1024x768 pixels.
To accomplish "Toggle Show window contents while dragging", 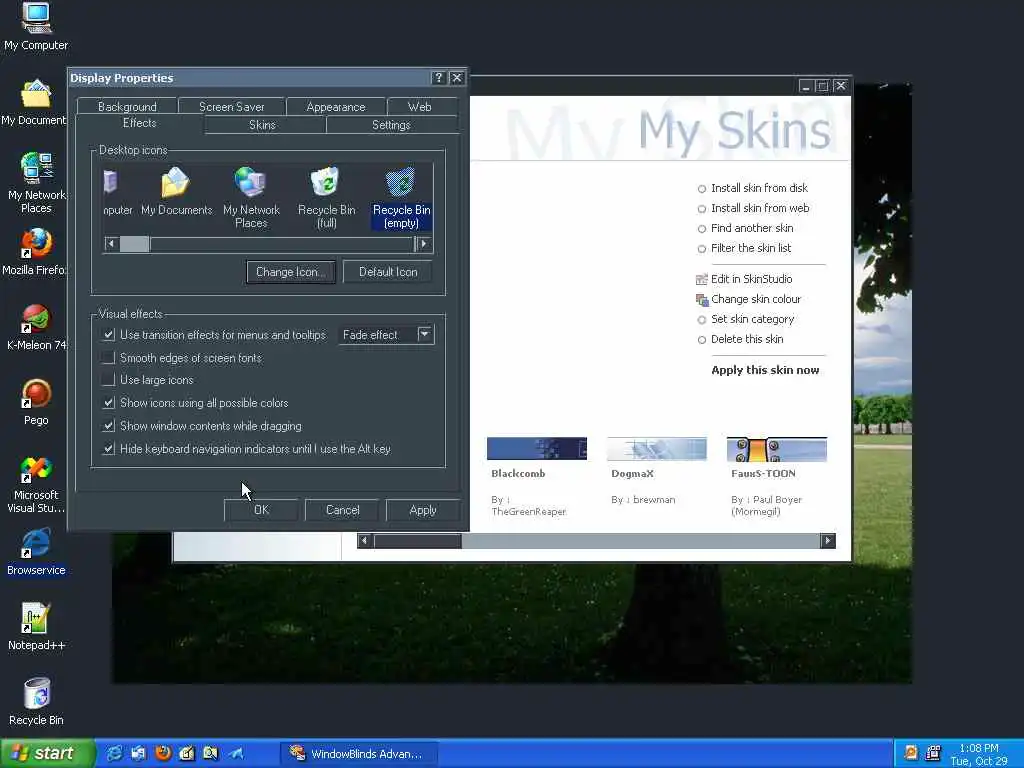I will 109,426.
